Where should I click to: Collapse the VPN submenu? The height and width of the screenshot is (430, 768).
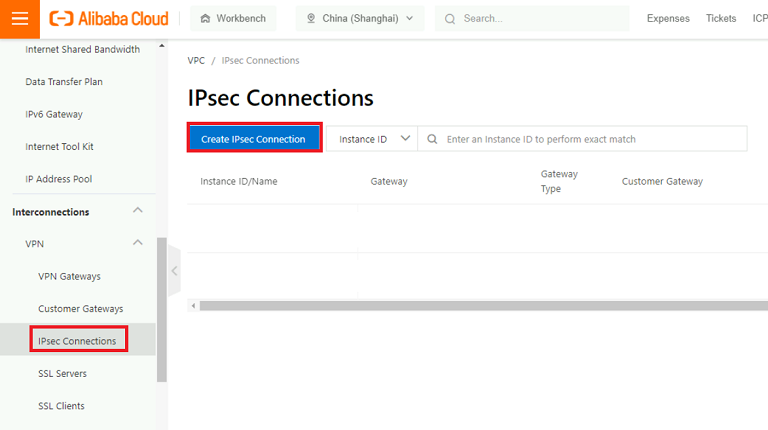pos(138,242)
